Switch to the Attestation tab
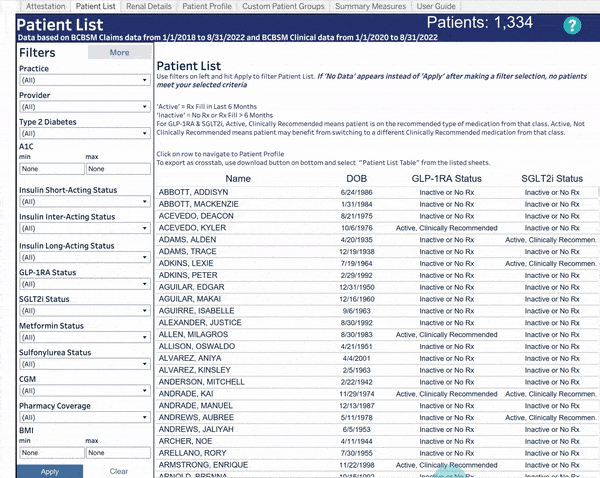The image size is (600, 478). pos(45,6)
